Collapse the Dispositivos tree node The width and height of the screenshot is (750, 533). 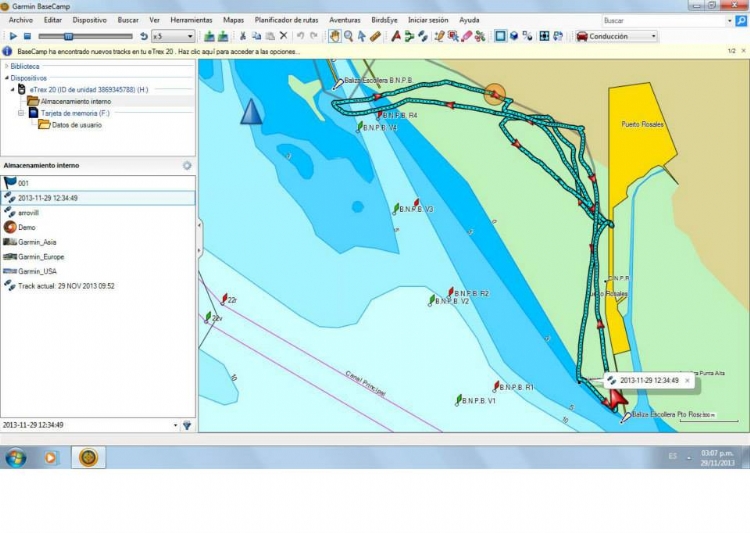[x=7, y=78]
